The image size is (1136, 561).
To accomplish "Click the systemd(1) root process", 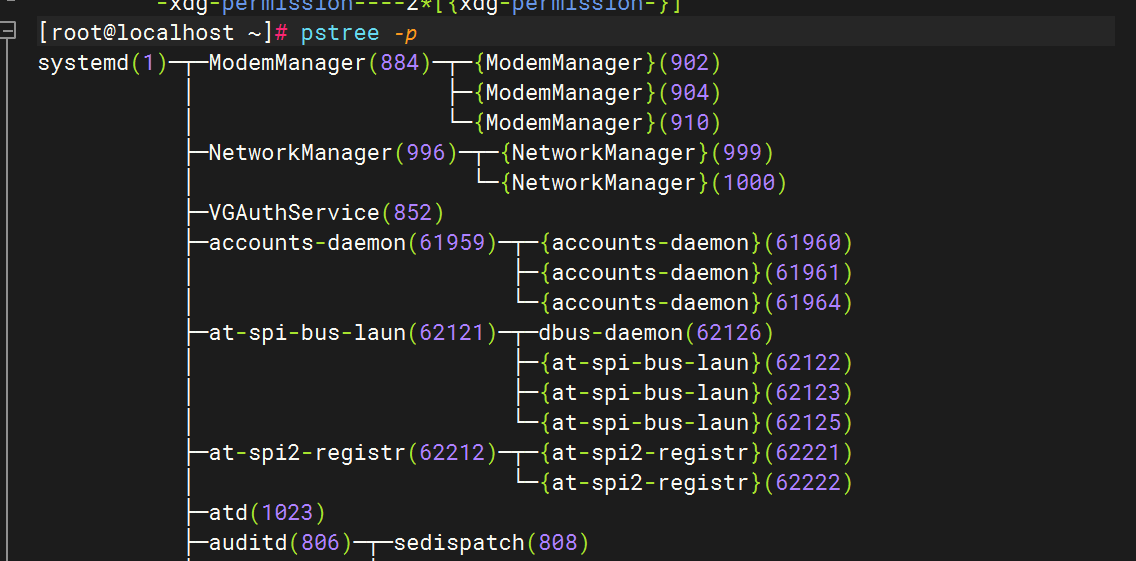I will tap(102, 64).
